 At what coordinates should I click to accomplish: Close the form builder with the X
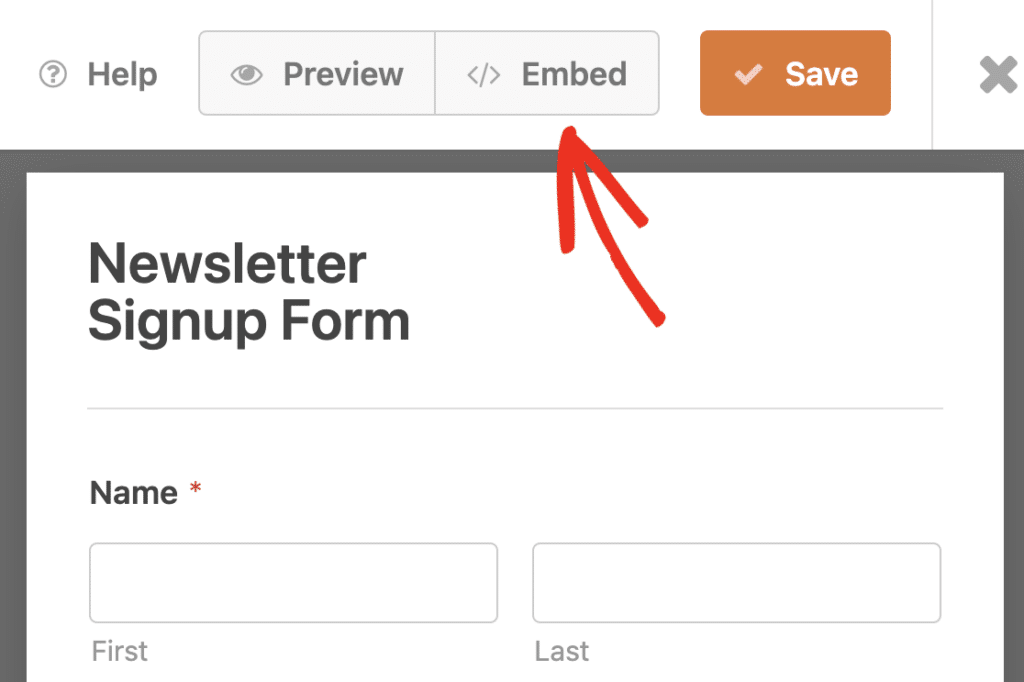tap(997, 74)
